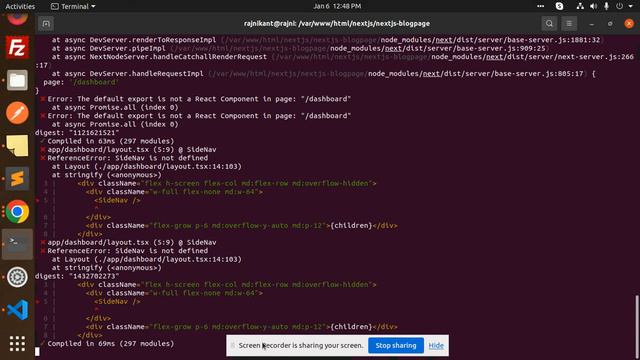Click 'Screen Recorder is sharing your screen' text

300,345
